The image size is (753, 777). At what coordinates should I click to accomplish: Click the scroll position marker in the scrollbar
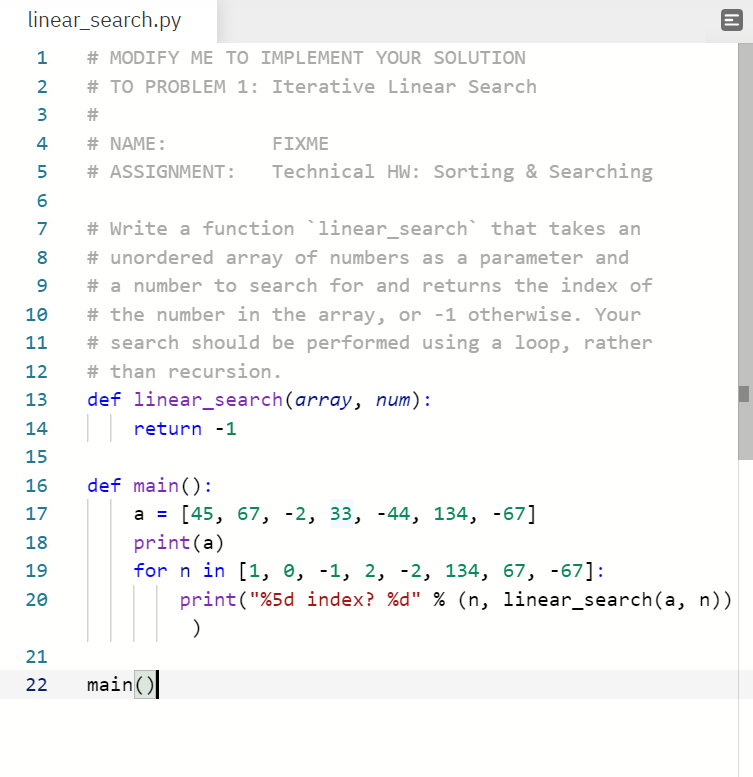[x=744, y=394]
